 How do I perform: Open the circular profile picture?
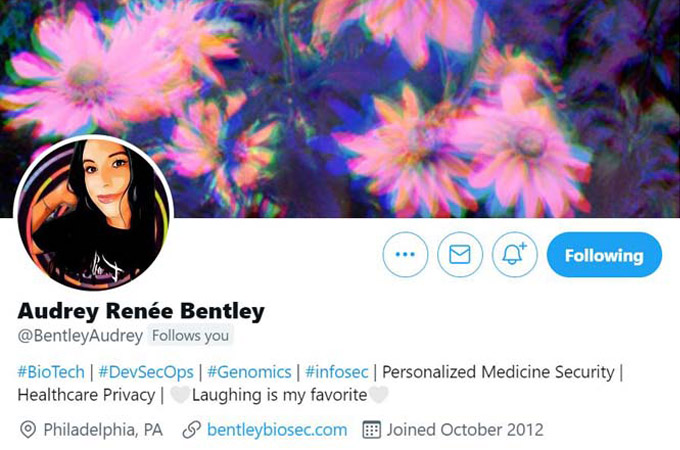point(94,214)
